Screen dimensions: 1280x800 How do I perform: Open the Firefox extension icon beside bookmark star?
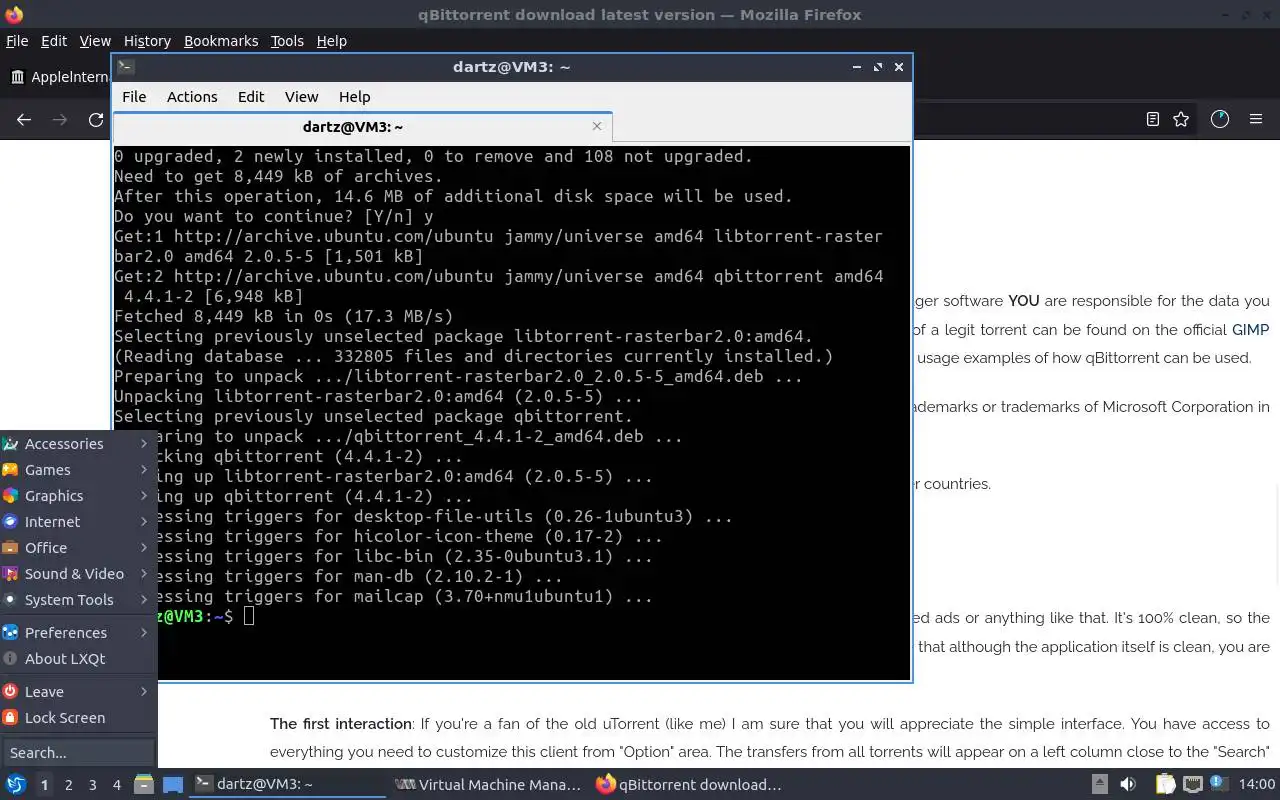click(1219, 119)
